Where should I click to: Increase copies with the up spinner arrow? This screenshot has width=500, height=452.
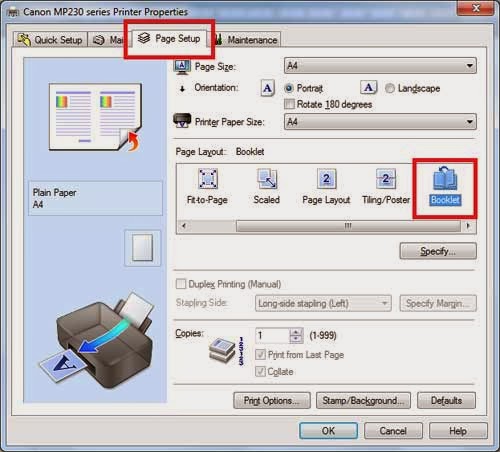[296, 332]
